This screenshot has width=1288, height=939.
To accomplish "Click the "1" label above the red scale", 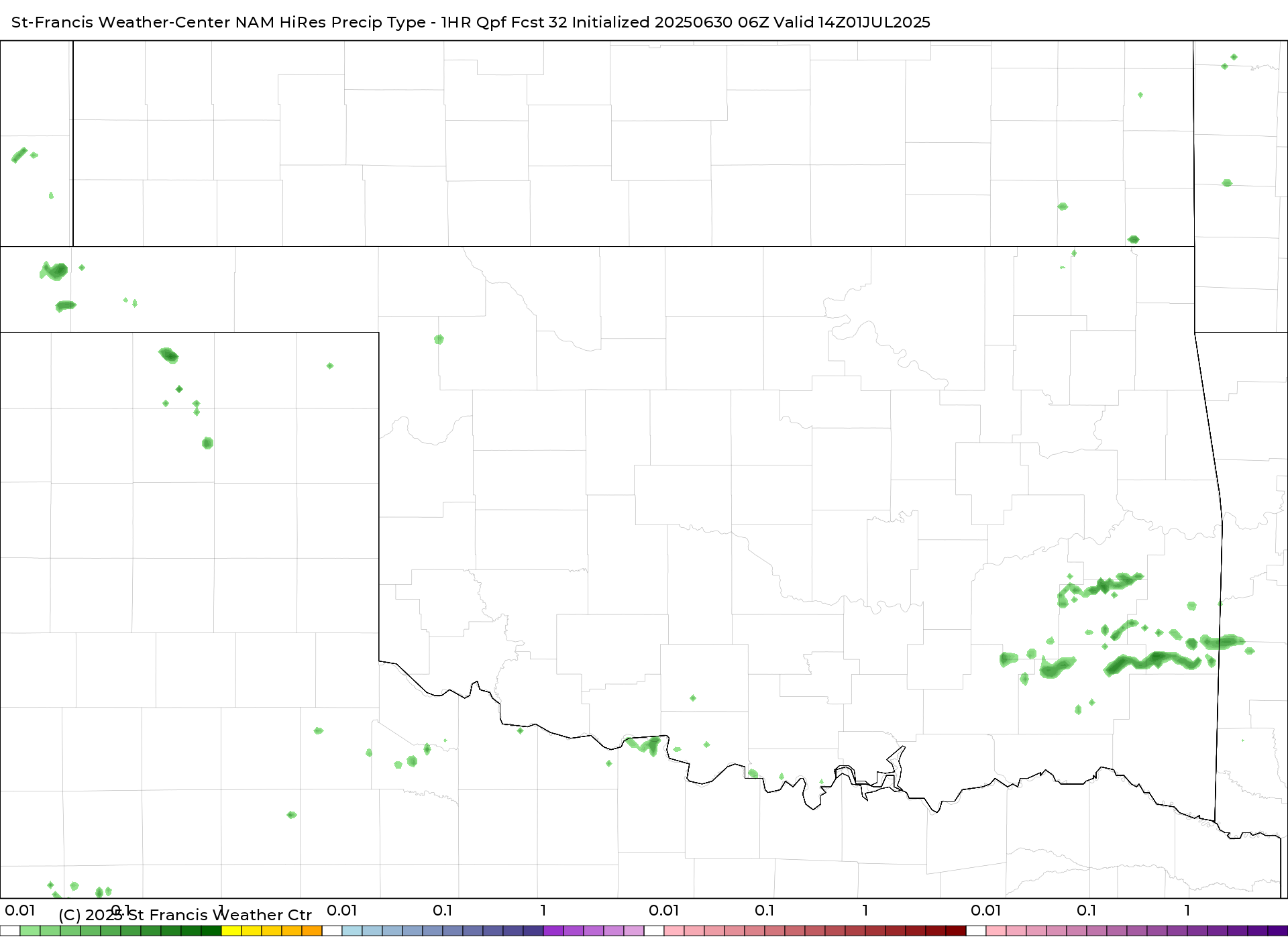I will click(865, 910).
